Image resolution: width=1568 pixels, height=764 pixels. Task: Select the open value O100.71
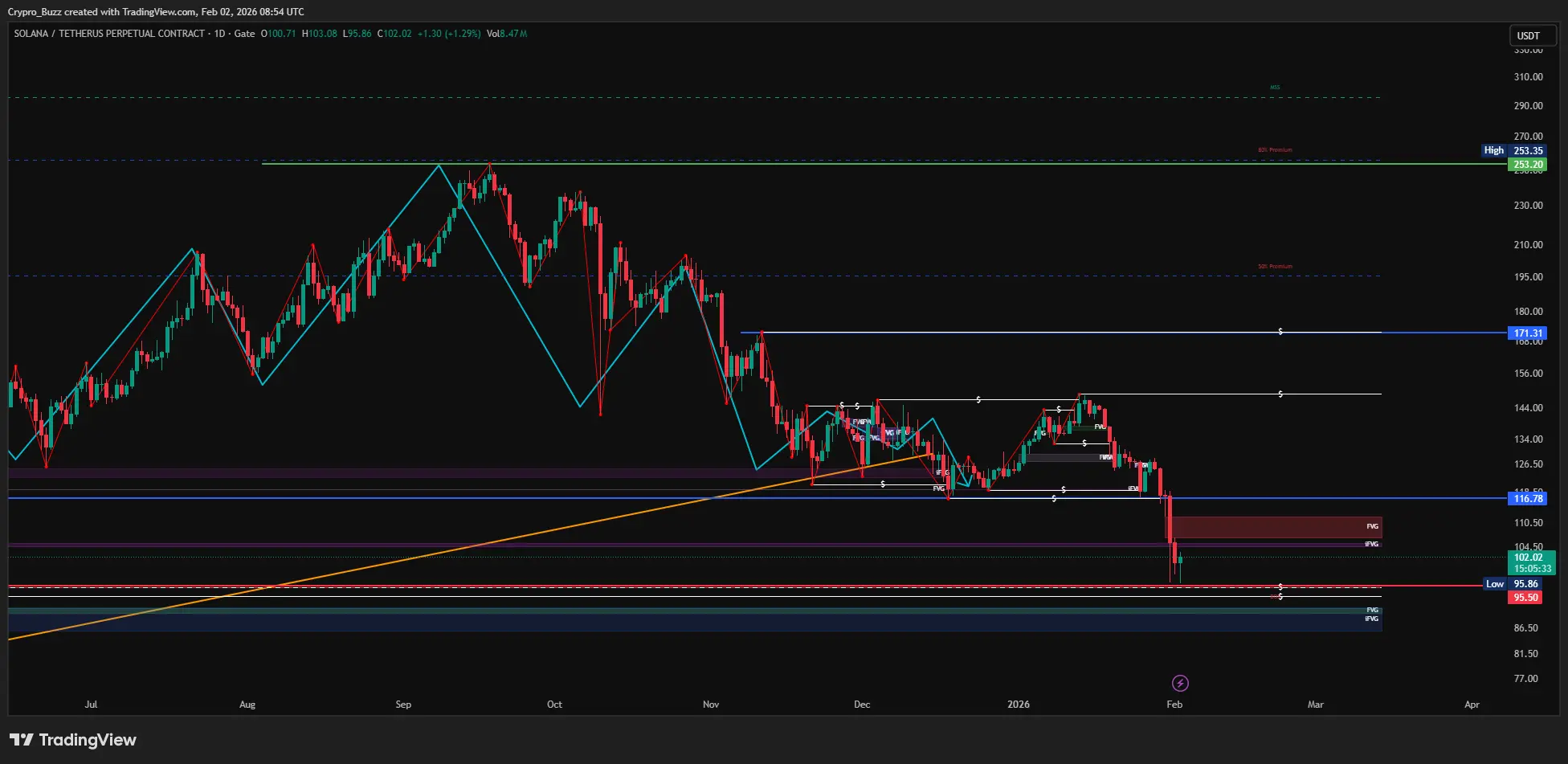point(278,34)
